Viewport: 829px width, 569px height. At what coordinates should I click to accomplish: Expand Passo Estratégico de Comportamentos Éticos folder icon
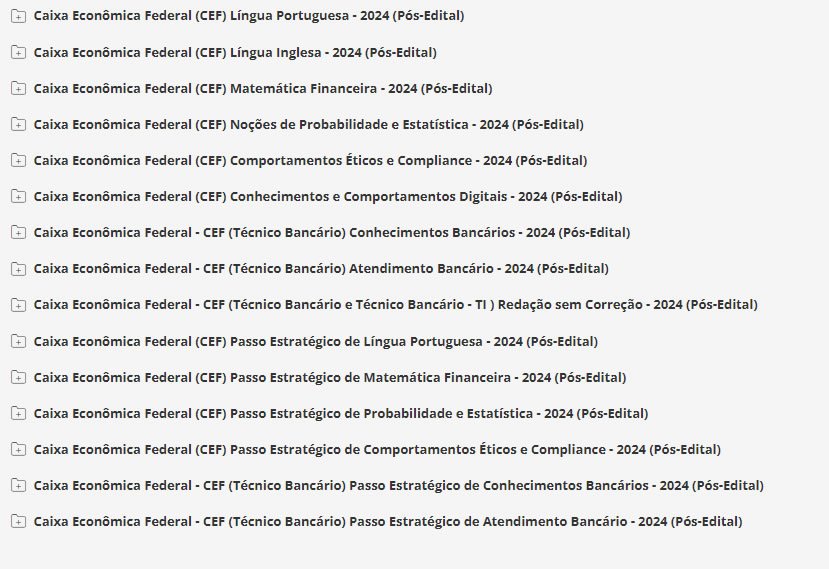(18, 449)
